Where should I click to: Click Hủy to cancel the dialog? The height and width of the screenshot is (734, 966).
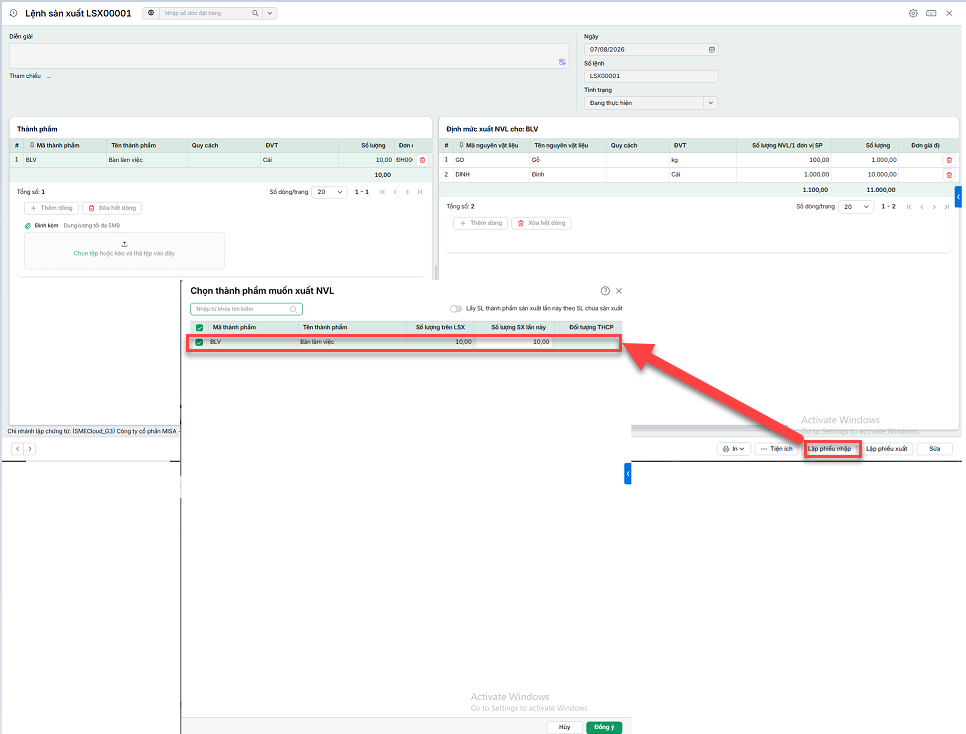point(564,727)
